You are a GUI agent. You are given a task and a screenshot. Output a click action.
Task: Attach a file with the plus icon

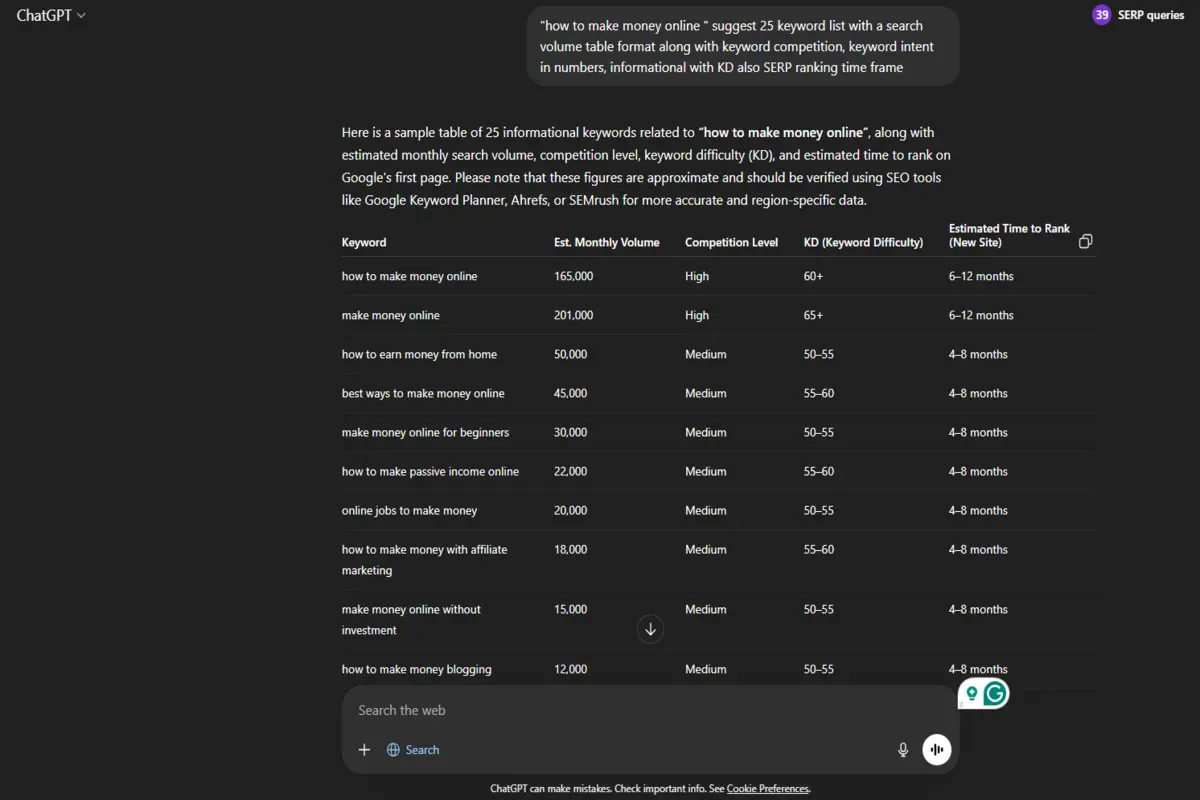pos(364,749)
